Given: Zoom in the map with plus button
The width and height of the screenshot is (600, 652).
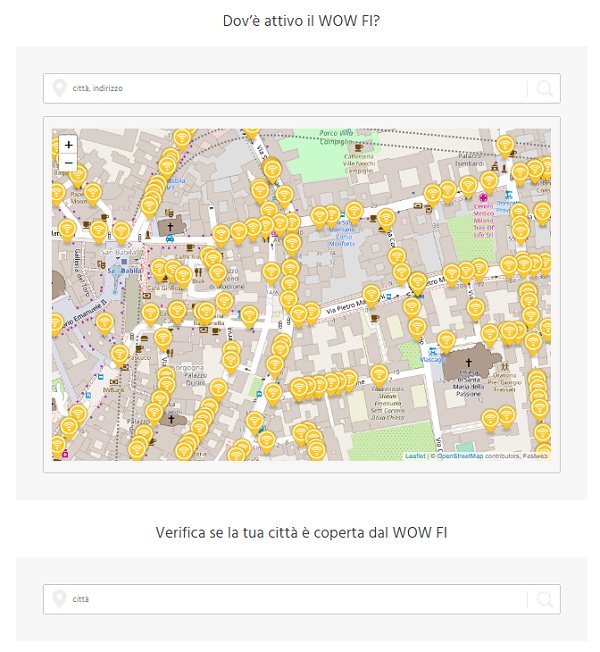Looking at the screenshot, I should coord(69,145).
